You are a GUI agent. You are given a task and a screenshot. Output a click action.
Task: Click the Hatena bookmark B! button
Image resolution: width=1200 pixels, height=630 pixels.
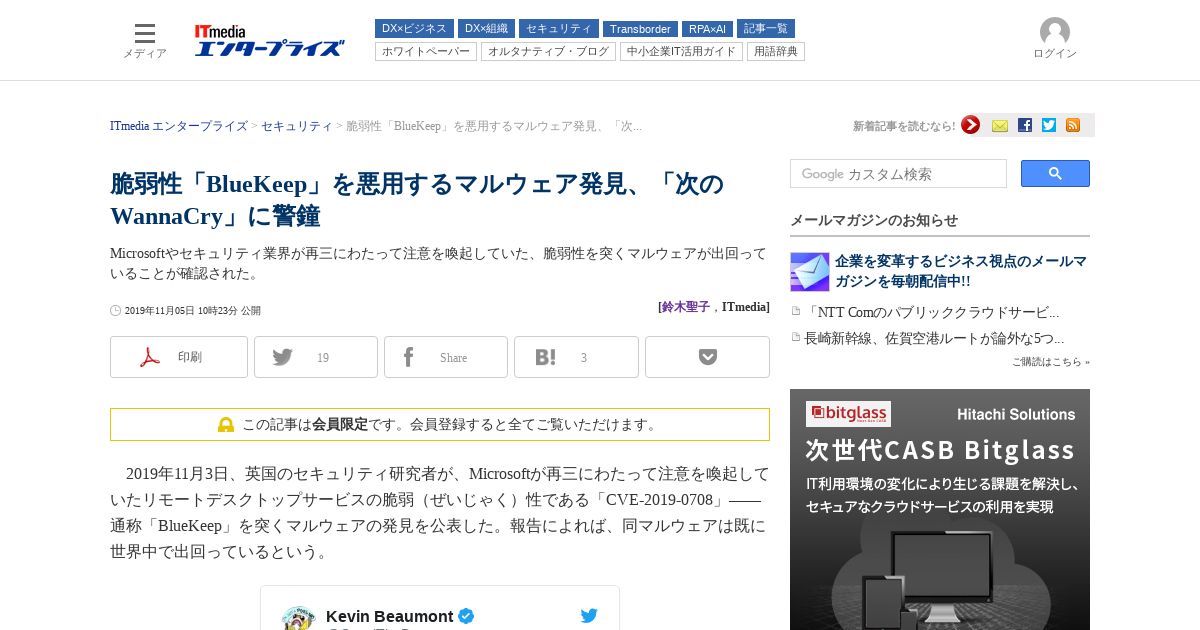[576, 357]
